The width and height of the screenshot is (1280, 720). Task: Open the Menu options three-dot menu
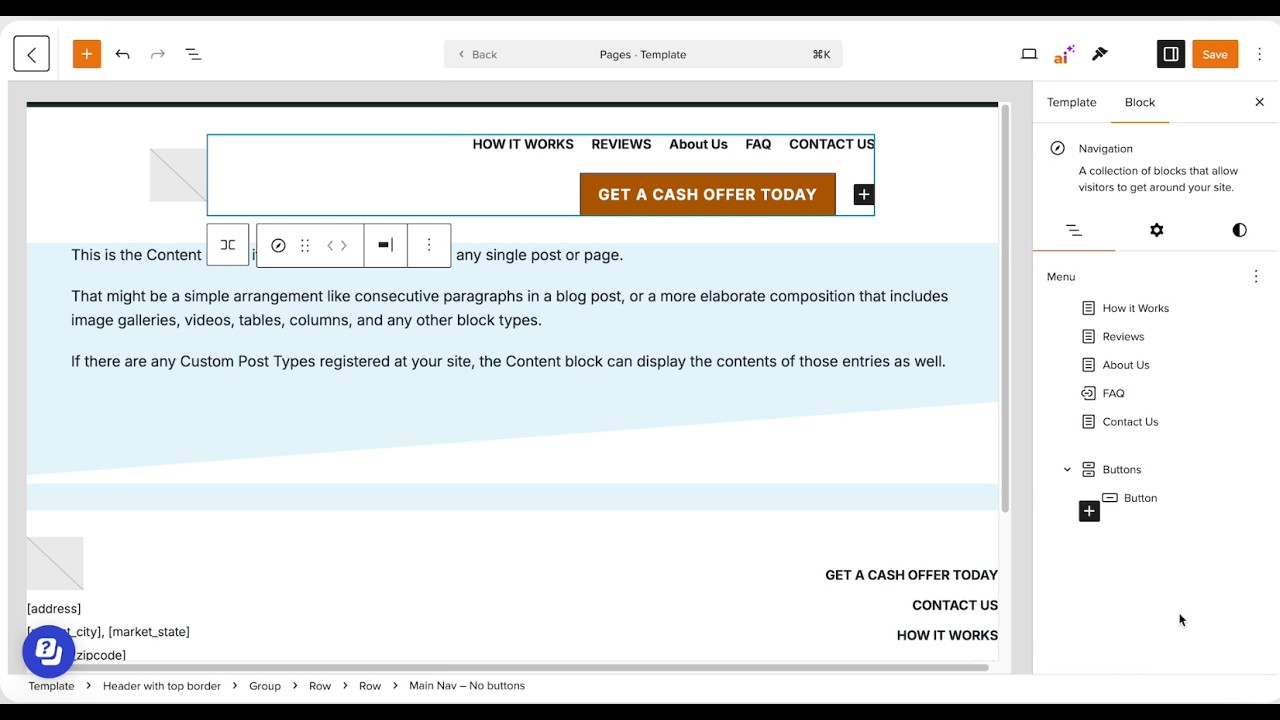click(x=1256, y=276)
